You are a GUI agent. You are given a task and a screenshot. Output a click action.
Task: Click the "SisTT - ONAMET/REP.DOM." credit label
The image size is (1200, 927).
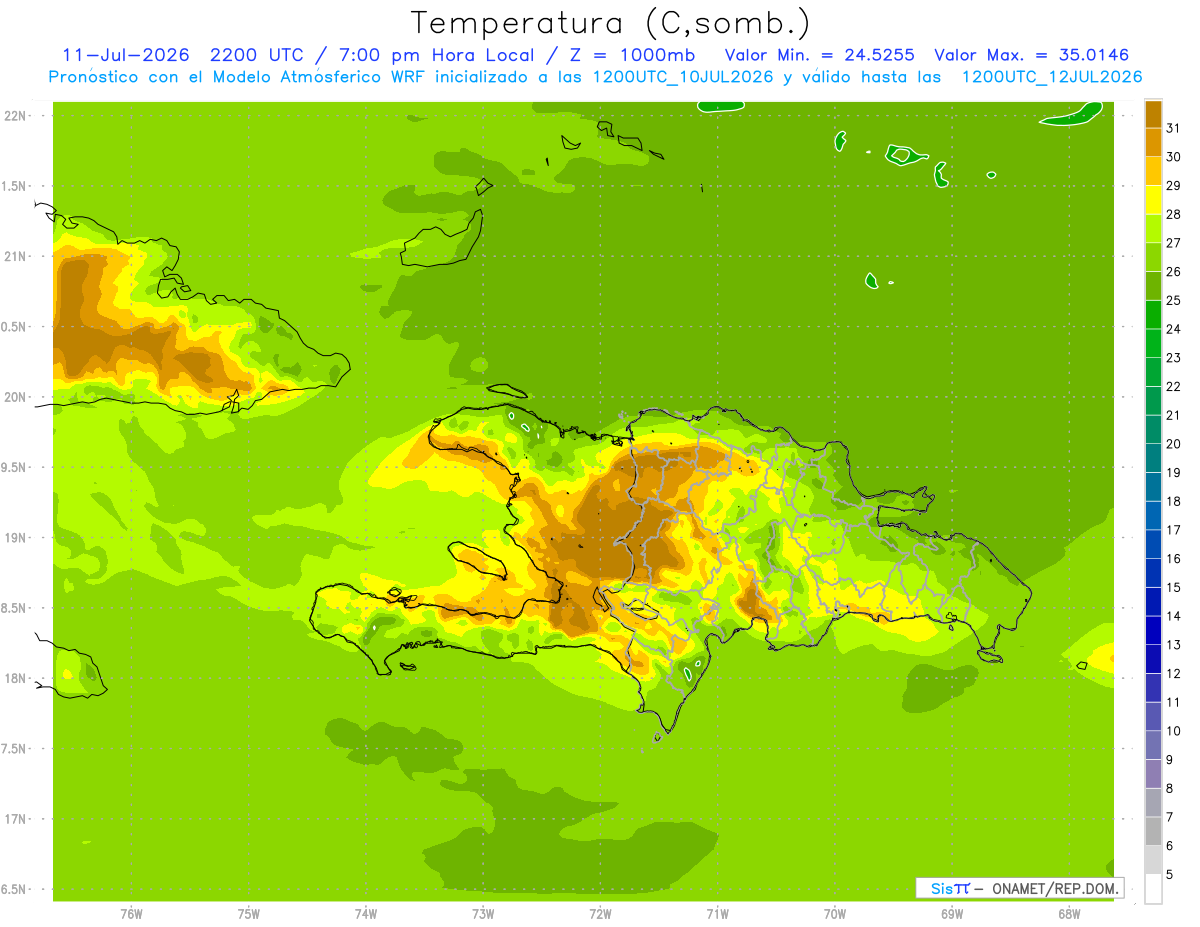[x=1019, y=888]
